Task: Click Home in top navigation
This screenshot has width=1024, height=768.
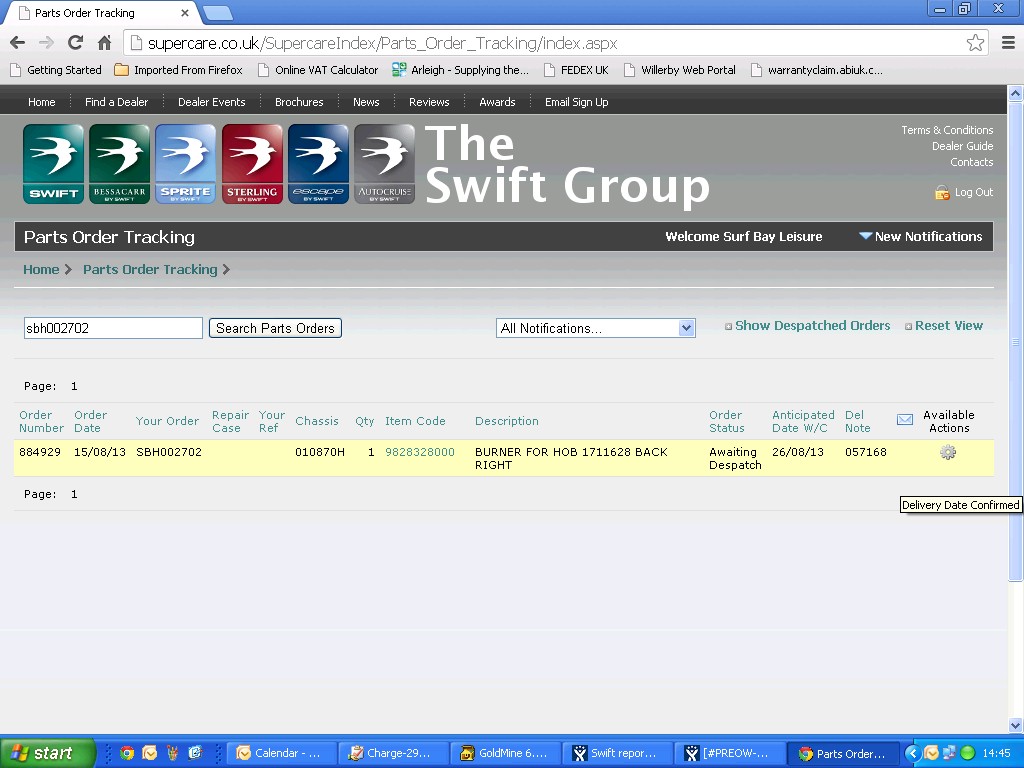Action: pyautogui.click(x=42, y=102)
